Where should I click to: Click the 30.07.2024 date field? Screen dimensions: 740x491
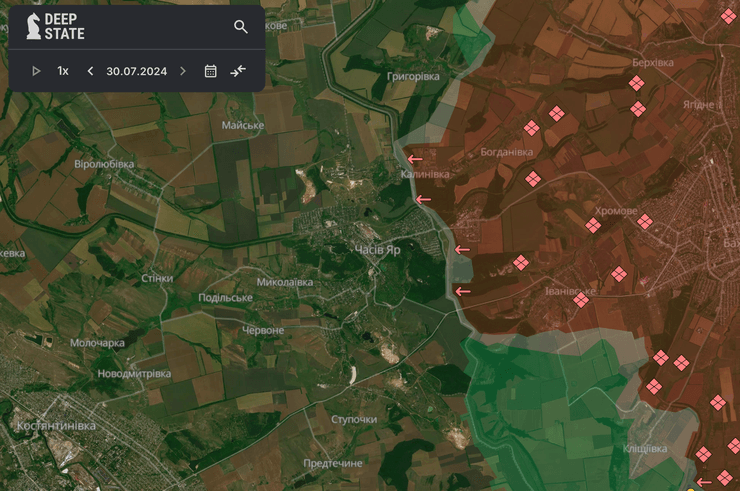[x=136, y=71]
